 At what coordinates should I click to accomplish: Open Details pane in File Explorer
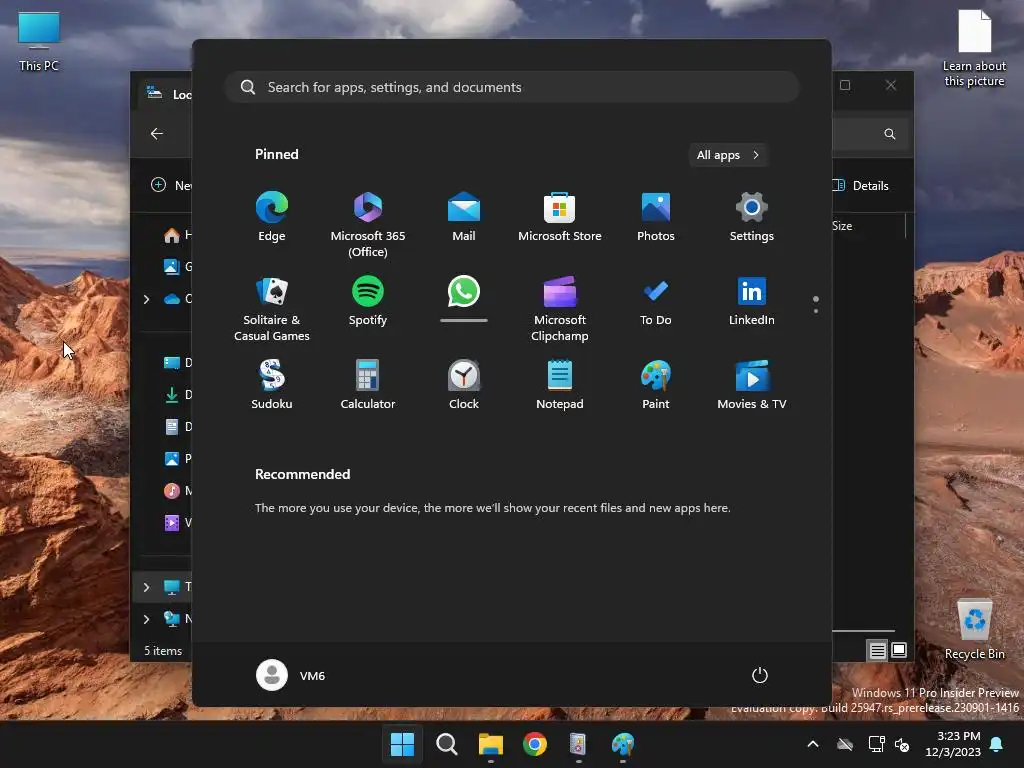pyautogui.click(x=861, y=185)
